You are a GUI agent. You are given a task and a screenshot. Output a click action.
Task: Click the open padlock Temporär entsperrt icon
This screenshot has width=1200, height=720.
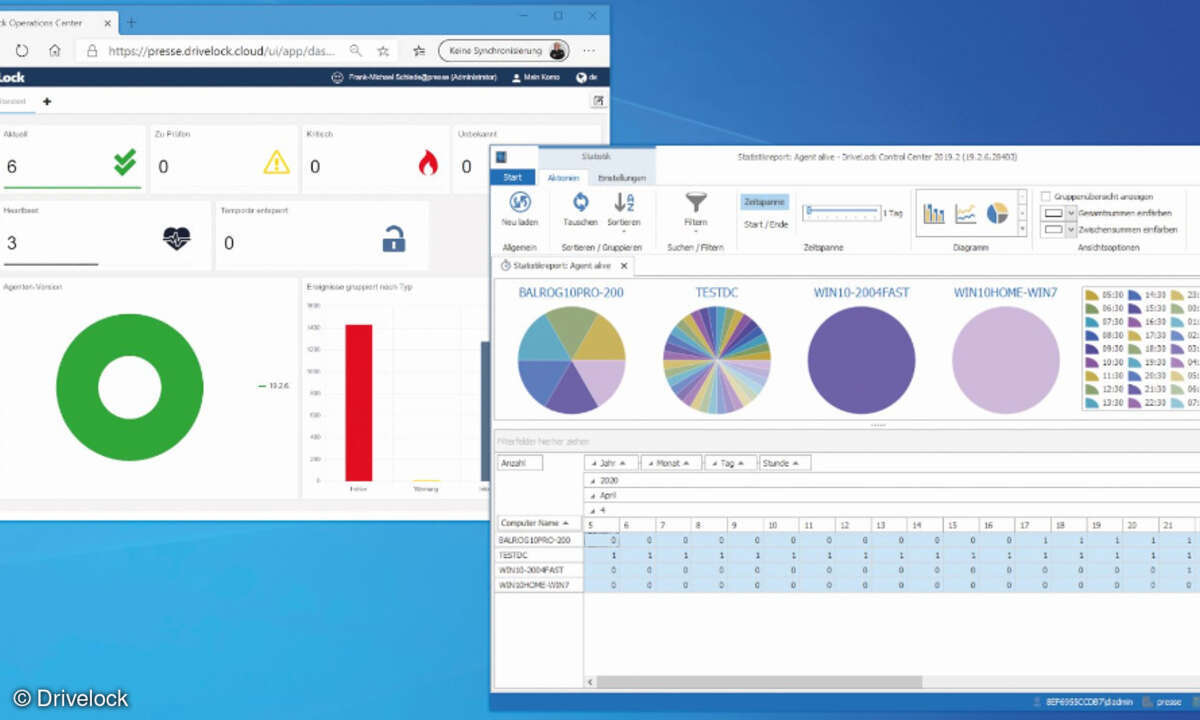coord(394,239)
